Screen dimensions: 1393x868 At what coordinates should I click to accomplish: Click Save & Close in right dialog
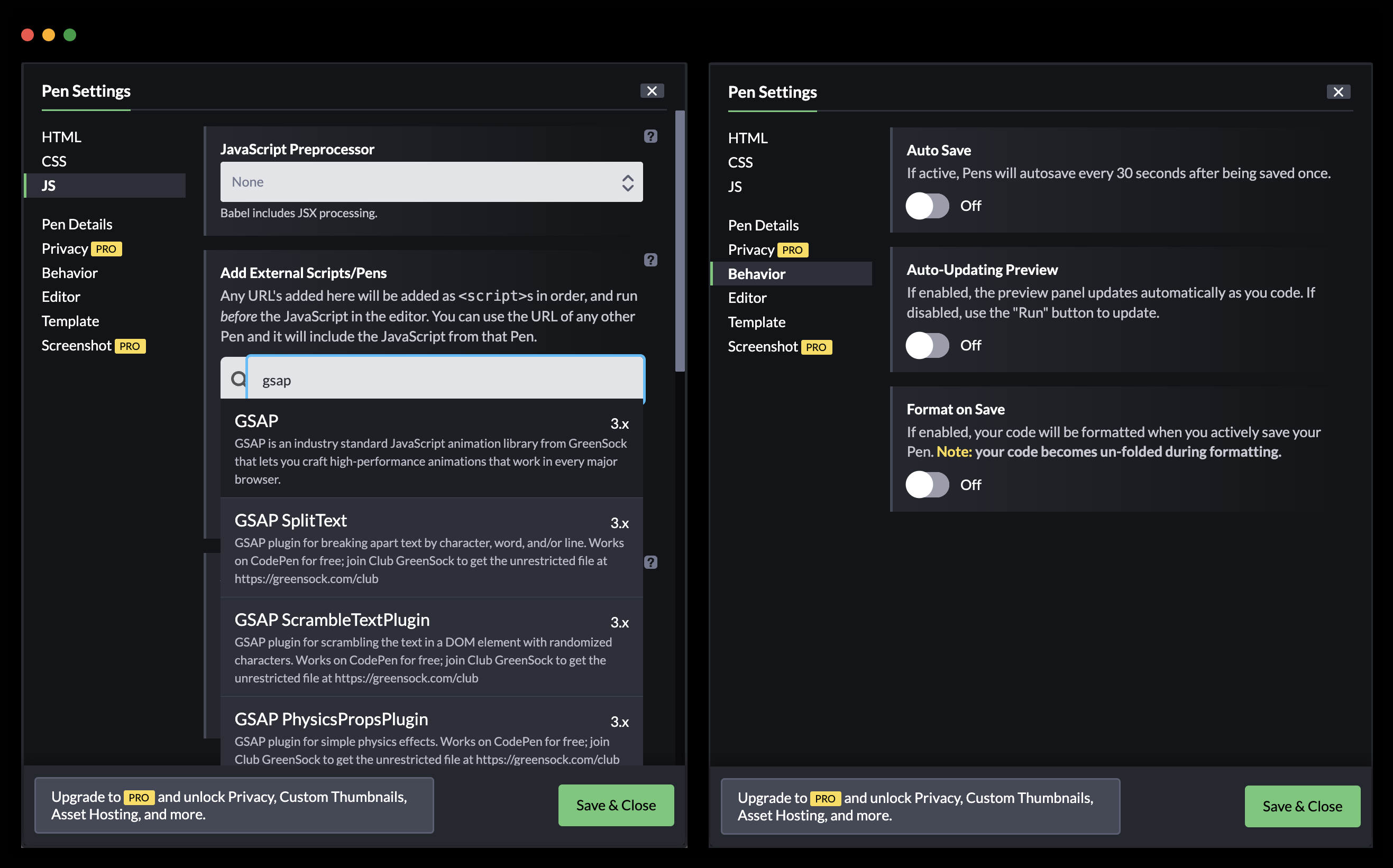1302,807
